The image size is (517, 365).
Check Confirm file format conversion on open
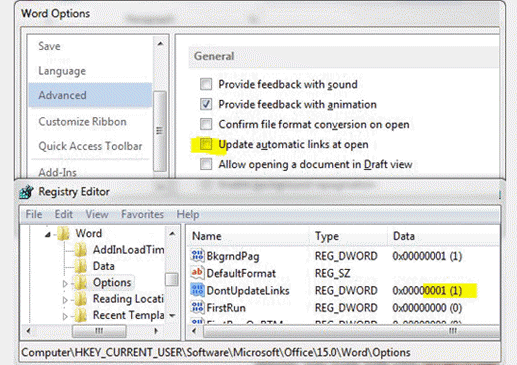point(206,124)
